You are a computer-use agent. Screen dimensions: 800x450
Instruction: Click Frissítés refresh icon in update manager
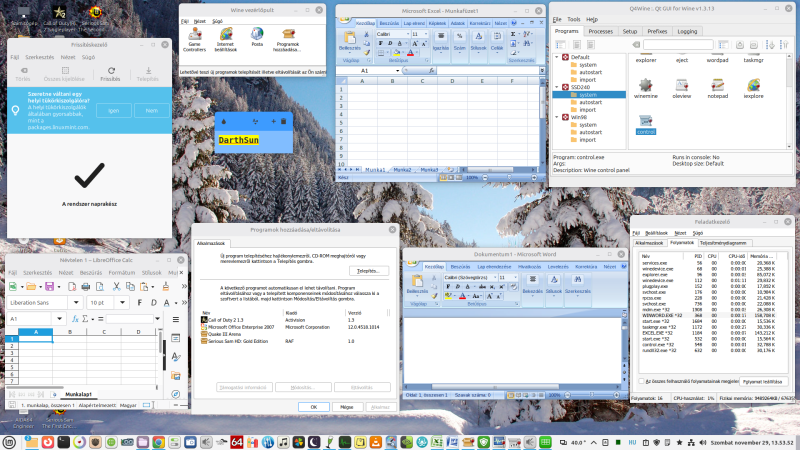(111, 74)
